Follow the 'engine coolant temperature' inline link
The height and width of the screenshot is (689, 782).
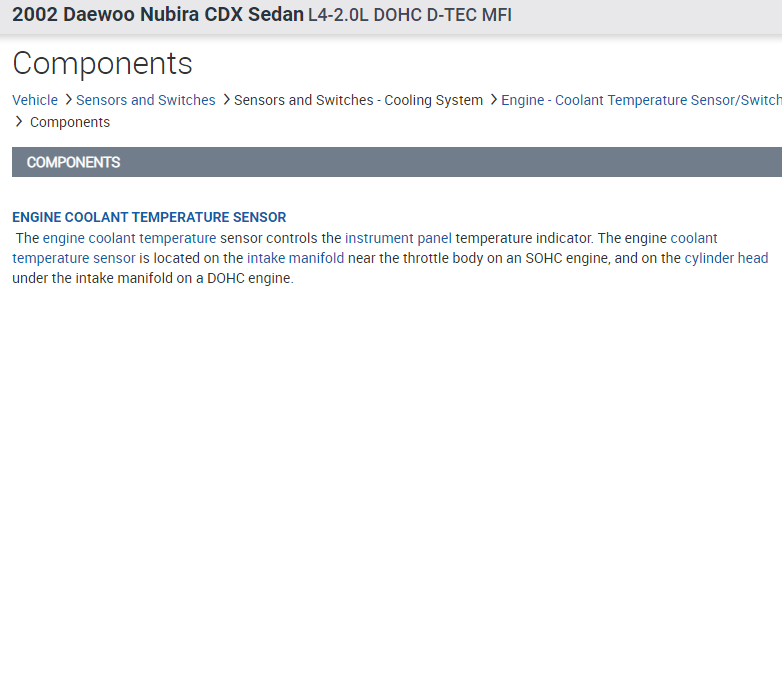pyautogui.click(x=129, y=238)
